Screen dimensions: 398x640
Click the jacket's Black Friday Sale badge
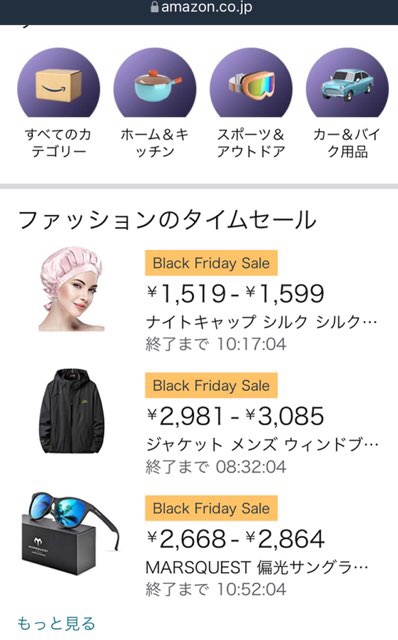(211, 385)
